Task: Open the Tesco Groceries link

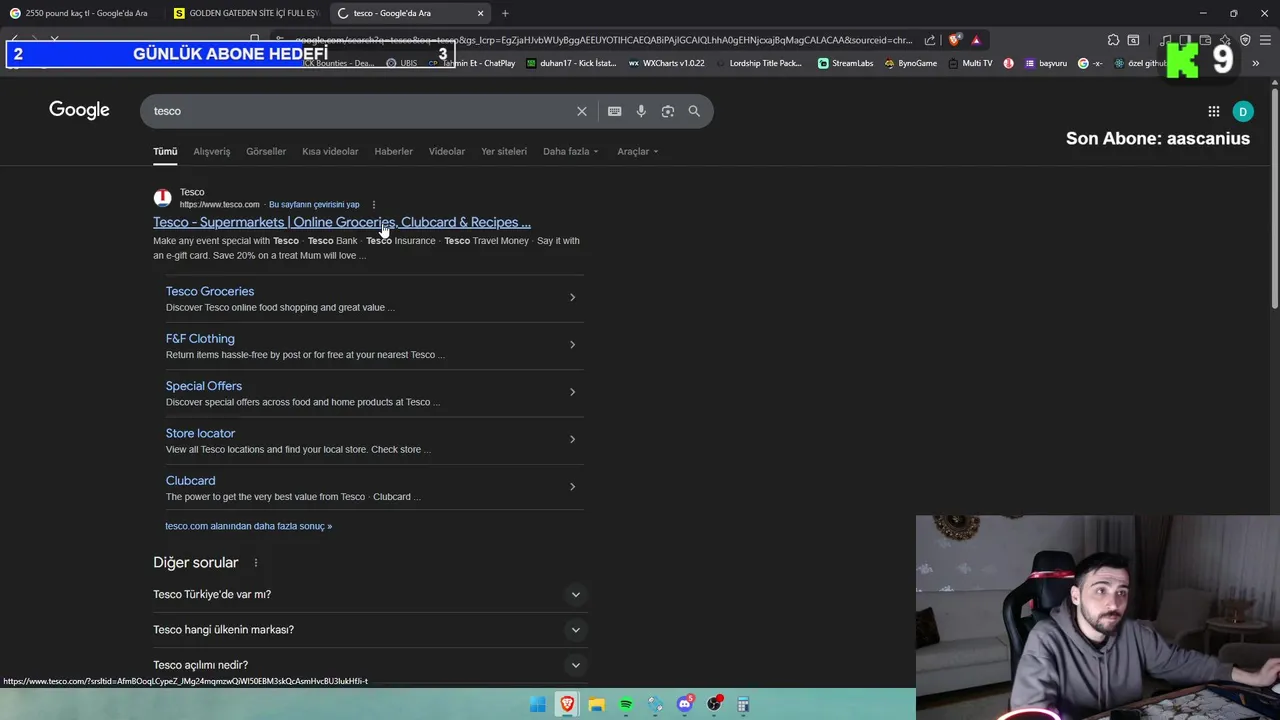Action: 210,291
